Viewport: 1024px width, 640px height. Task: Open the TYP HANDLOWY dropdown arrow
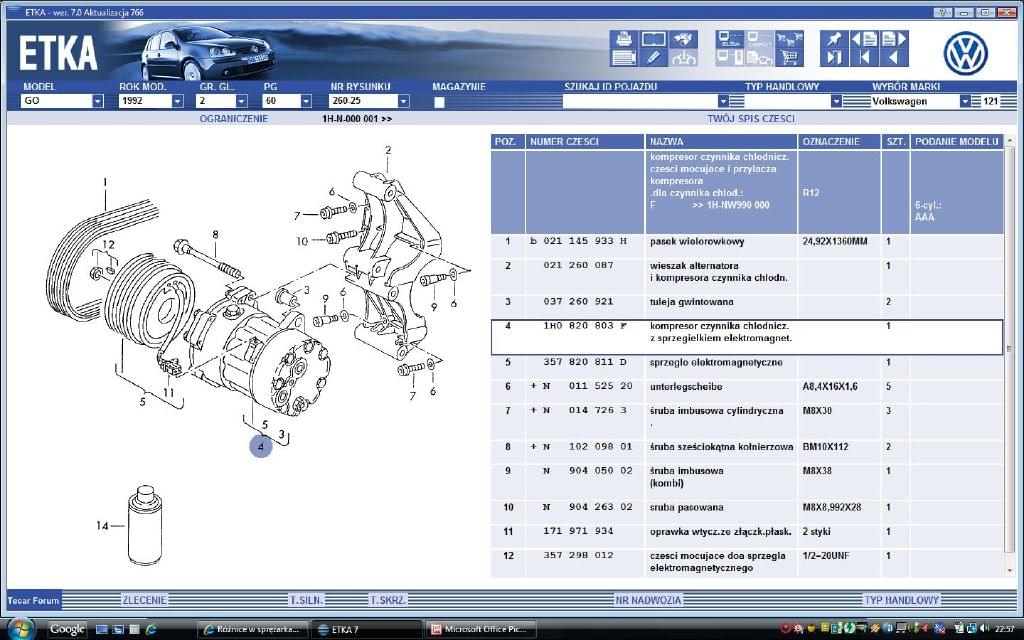click(836, 101)
